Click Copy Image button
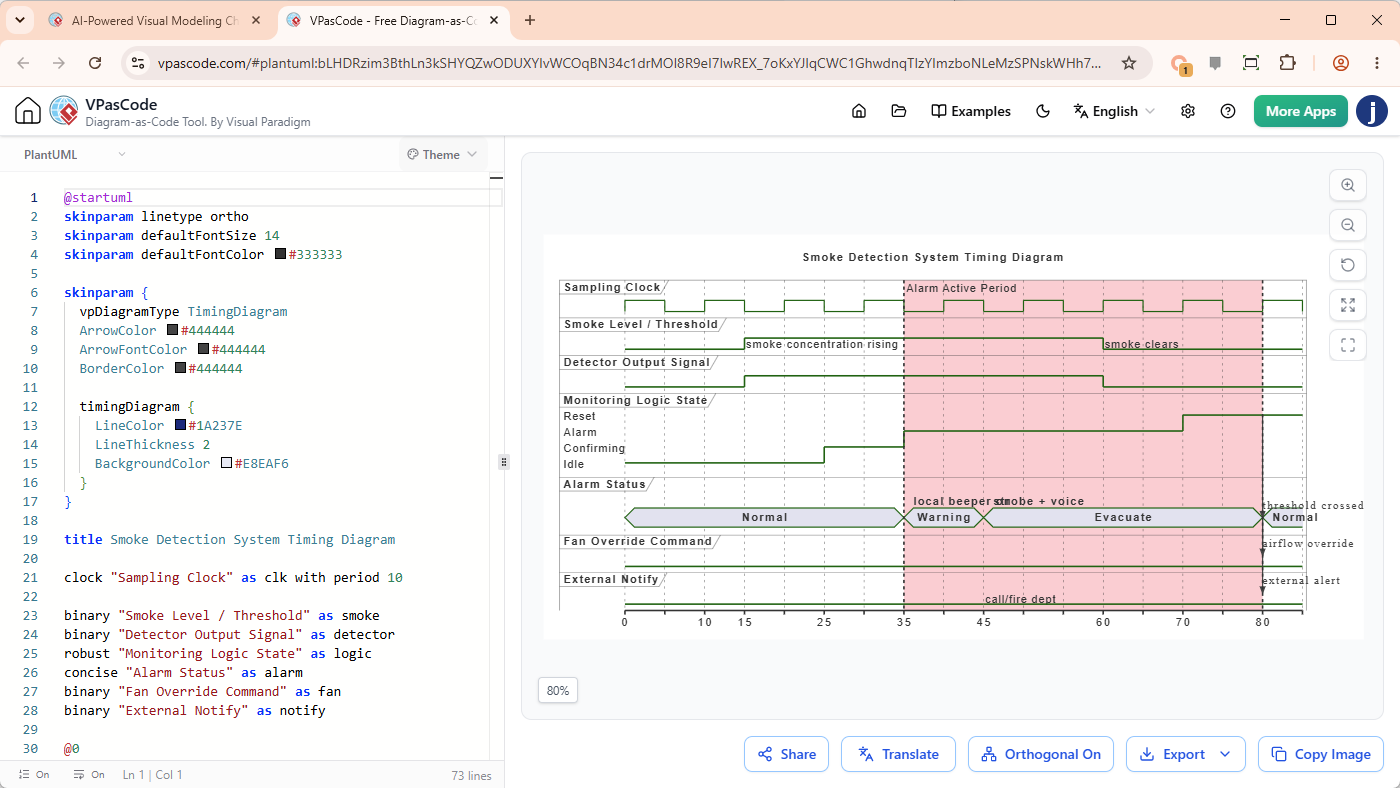 coord(1321,754)
